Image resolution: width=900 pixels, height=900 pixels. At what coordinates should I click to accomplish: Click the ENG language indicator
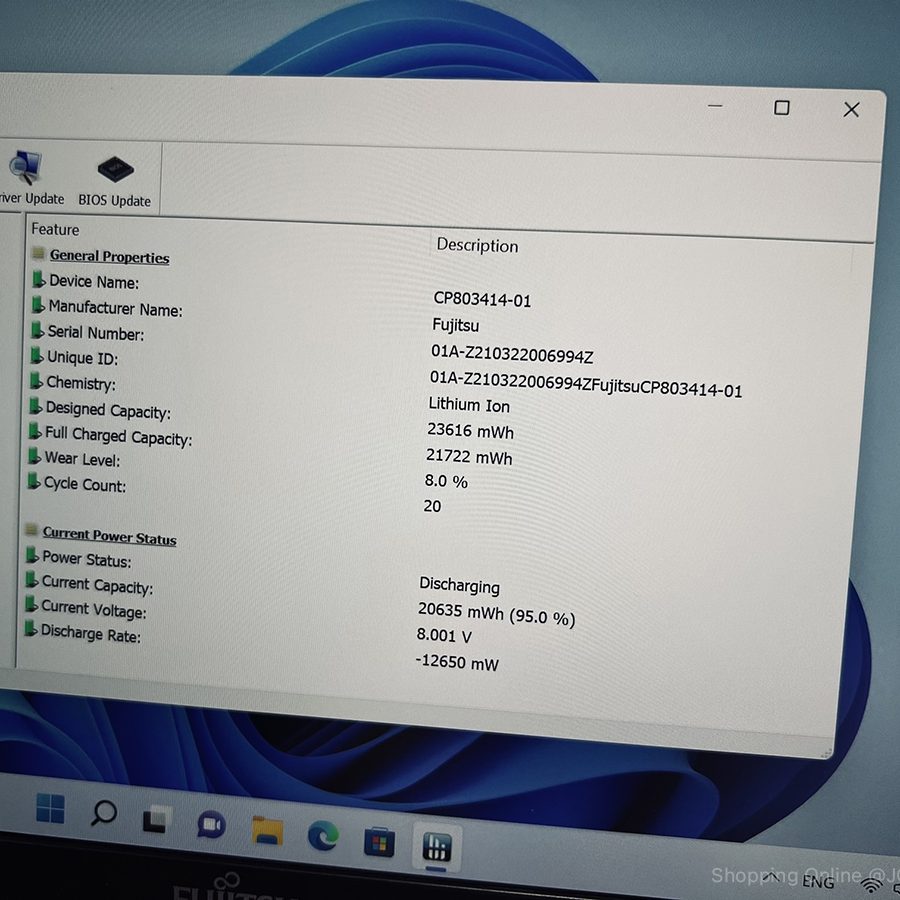(x=818, y=881)
